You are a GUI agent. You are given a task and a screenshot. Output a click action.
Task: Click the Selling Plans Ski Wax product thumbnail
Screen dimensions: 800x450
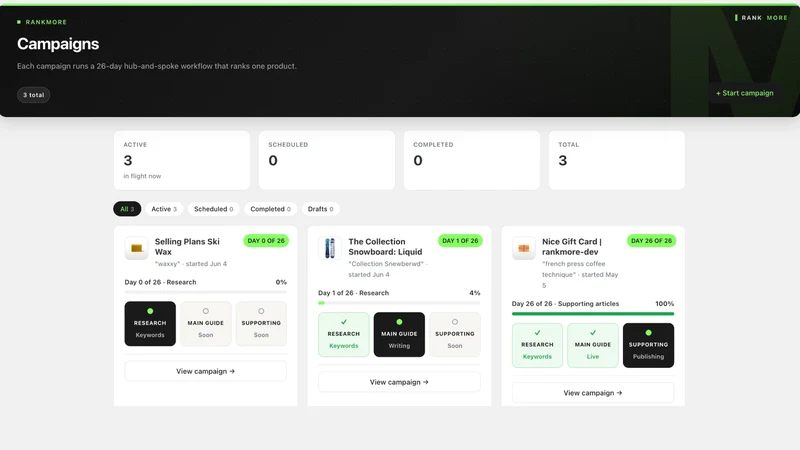[x=136, y=248]
